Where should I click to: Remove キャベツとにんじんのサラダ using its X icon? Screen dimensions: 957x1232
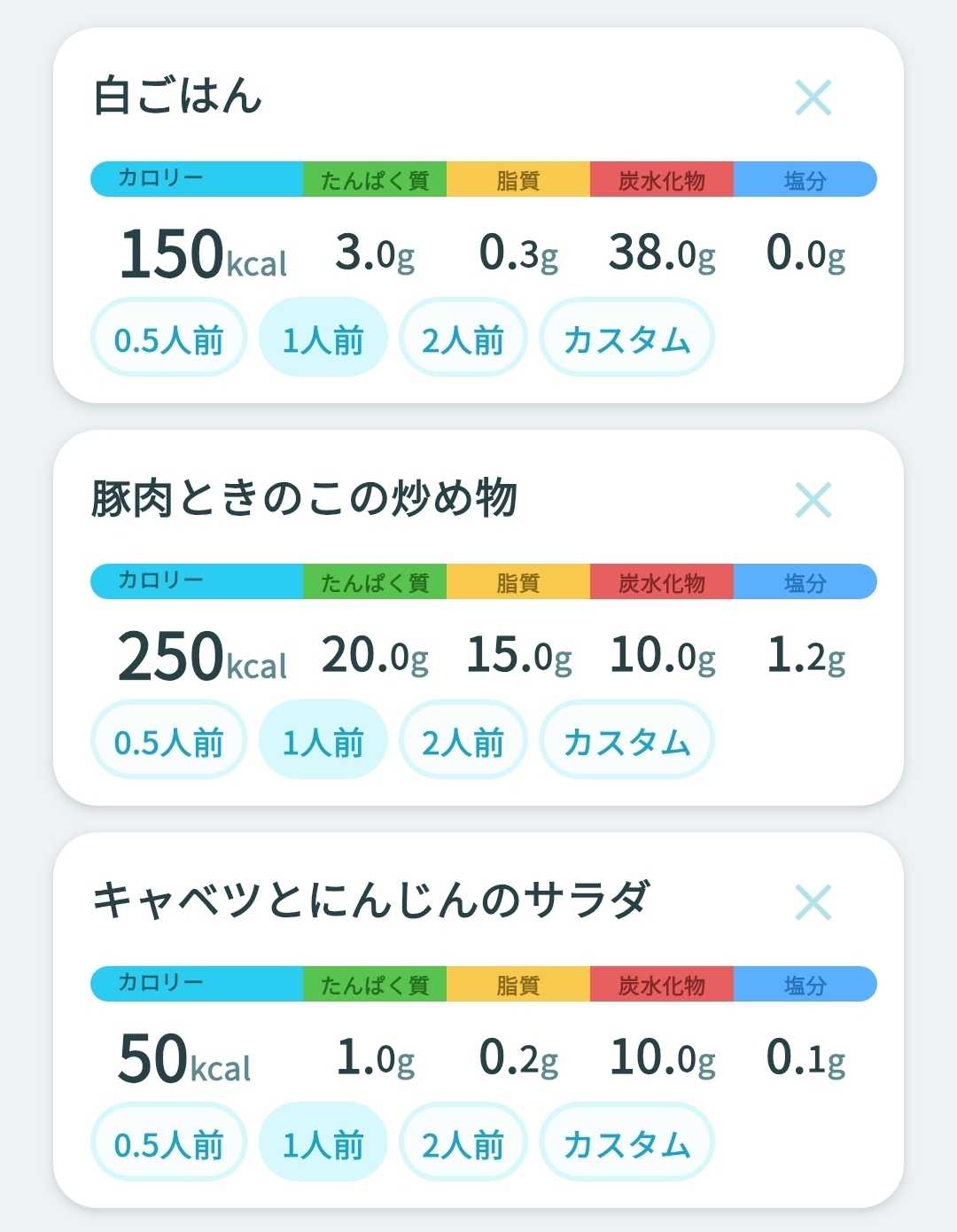tap(813, 902)
